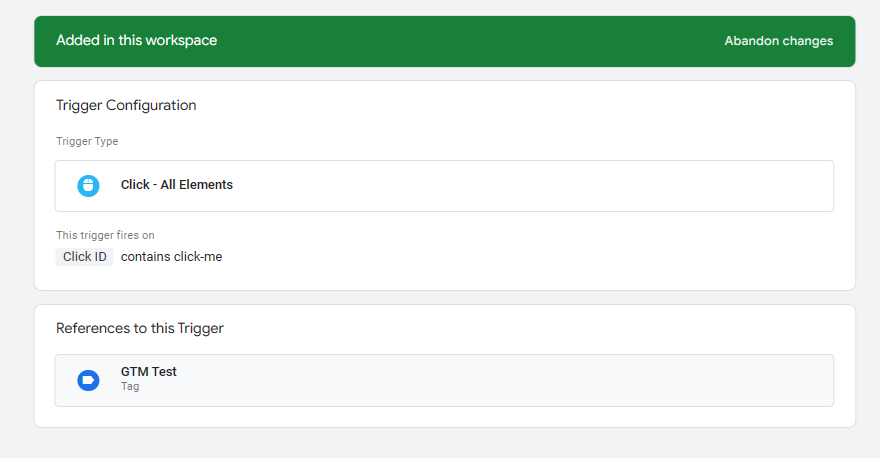The width and height of the screenshot is (880, 458).
Task: Click the Trigger Configuration heading
Action: point(126,106)
